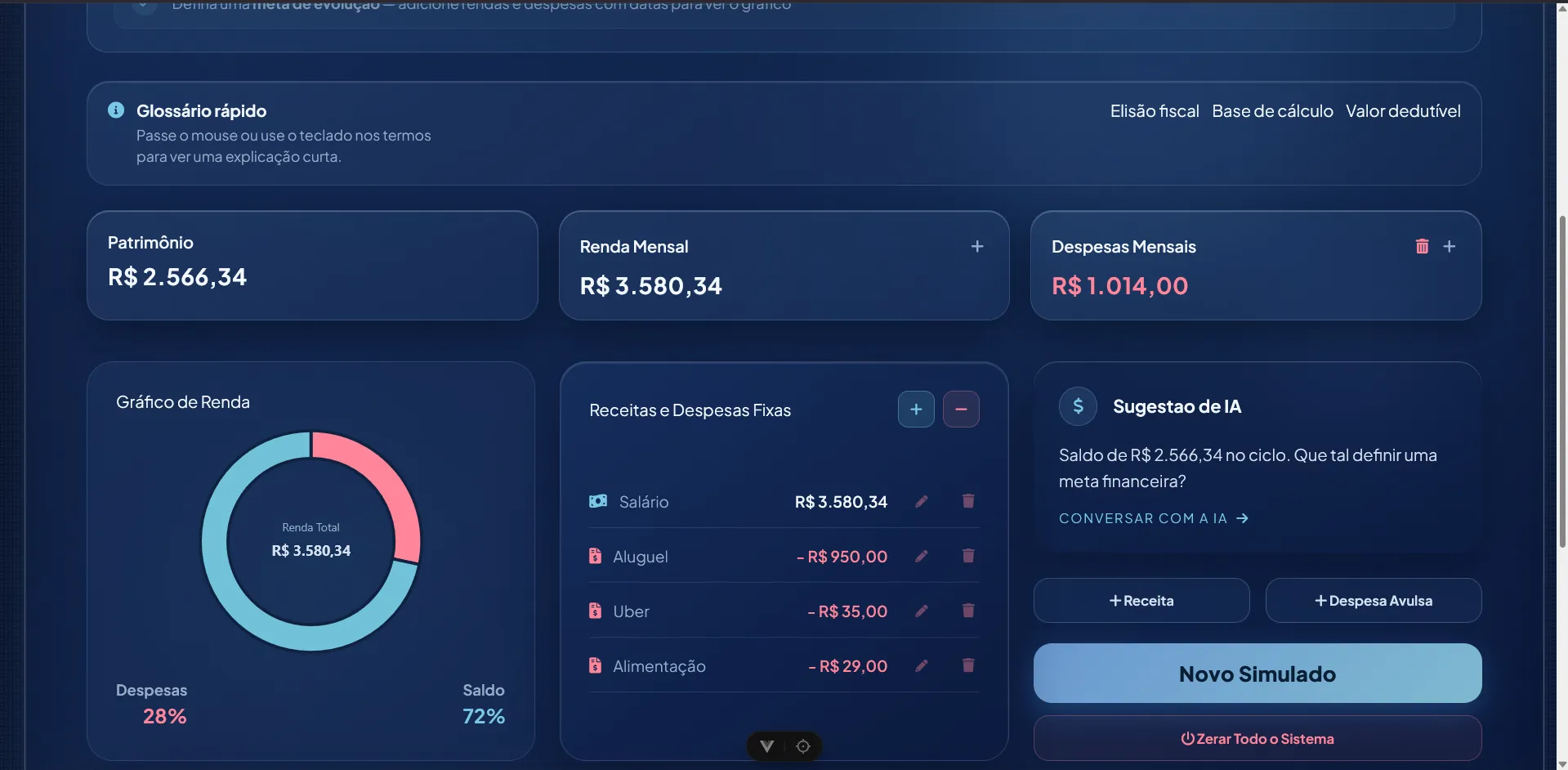Click the dollar sign icon beside Sugestao de IA

coord(1078,406)
